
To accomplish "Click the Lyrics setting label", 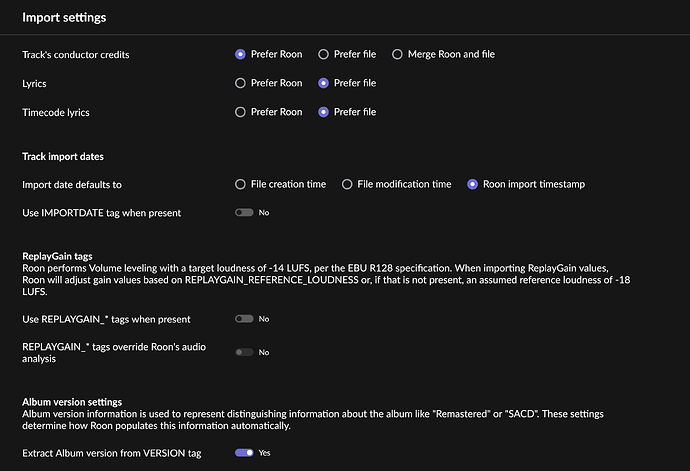I will pyautogui.click(x=34, y=84).
